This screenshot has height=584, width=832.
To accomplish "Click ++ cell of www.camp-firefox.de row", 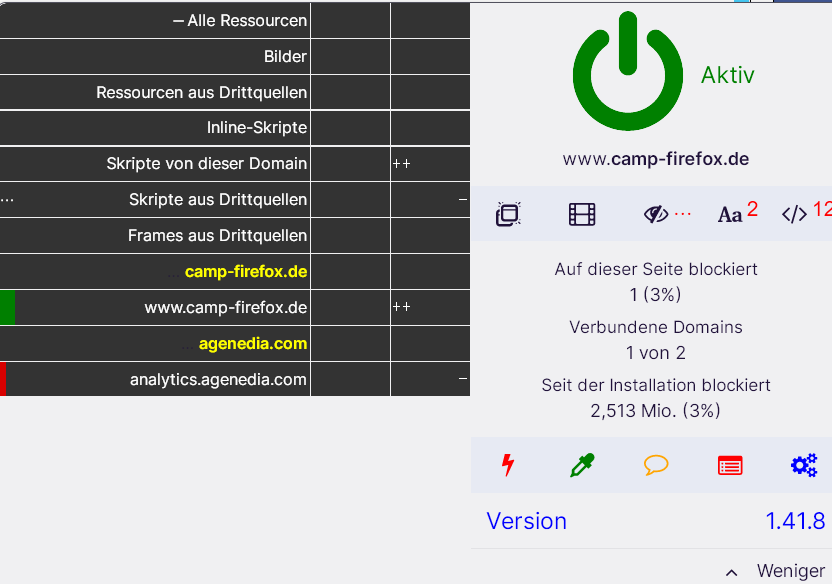I will (430, 308).
